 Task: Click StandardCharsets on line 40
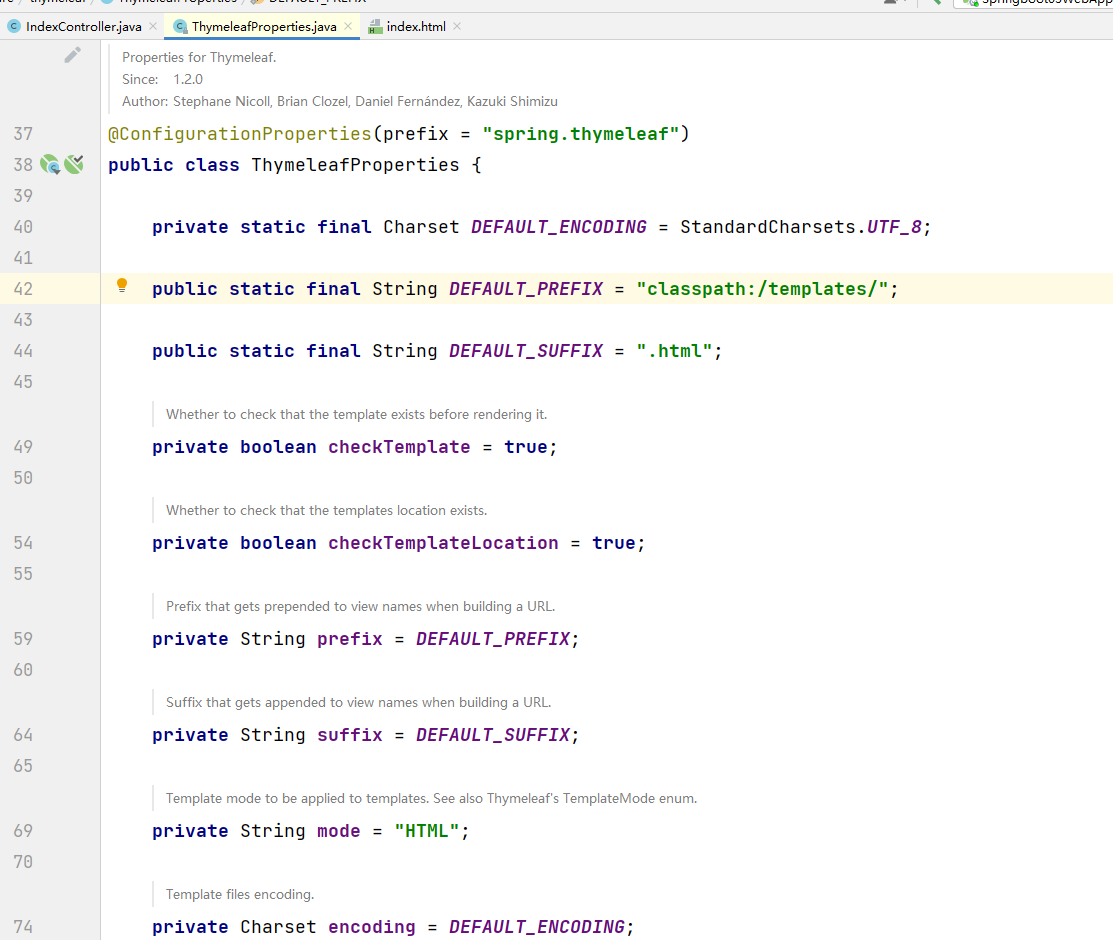(x=768, y=227)
